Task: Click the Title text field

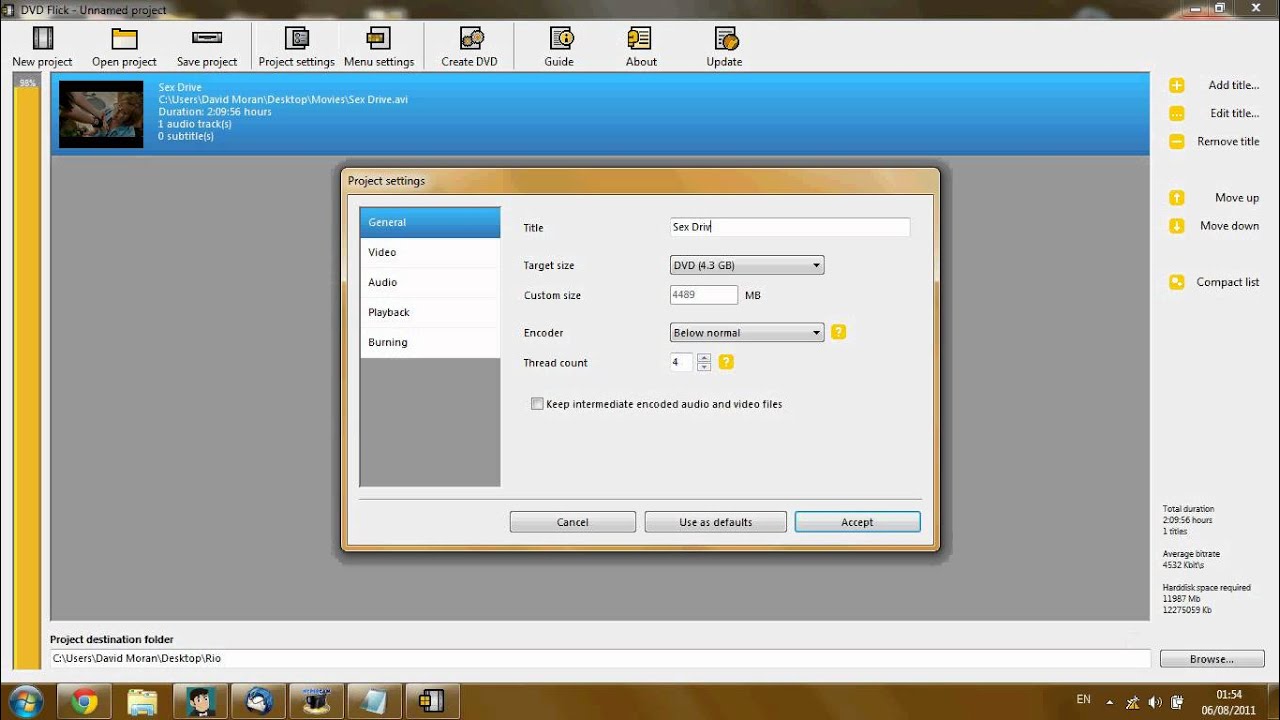Action: tap(790, 227)
